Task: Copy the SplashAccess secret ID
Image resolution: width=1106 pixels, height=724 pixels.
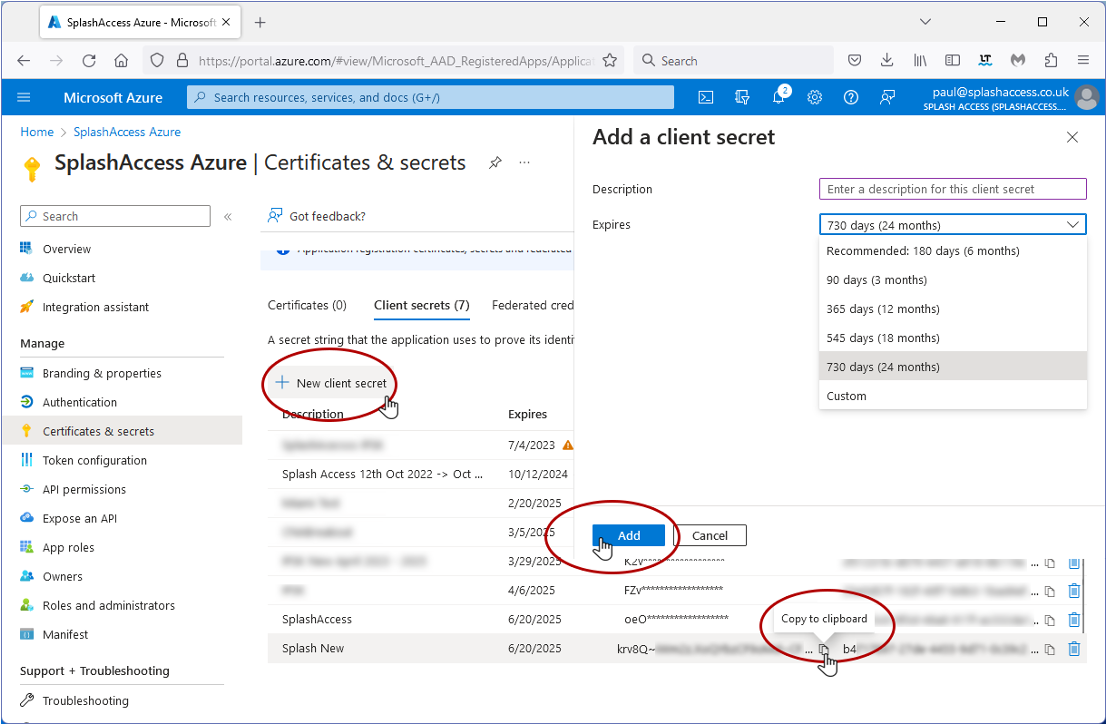Action: [1050, 620]
